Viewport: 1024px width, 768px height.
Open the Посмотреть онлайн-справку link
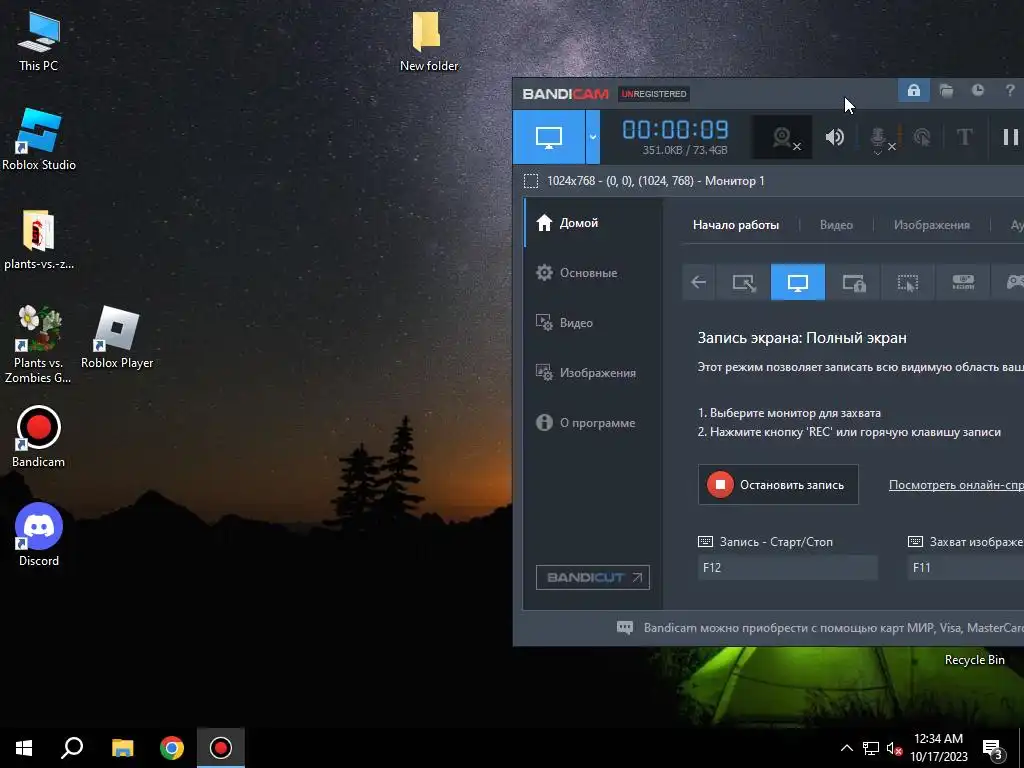pos(956,485)
